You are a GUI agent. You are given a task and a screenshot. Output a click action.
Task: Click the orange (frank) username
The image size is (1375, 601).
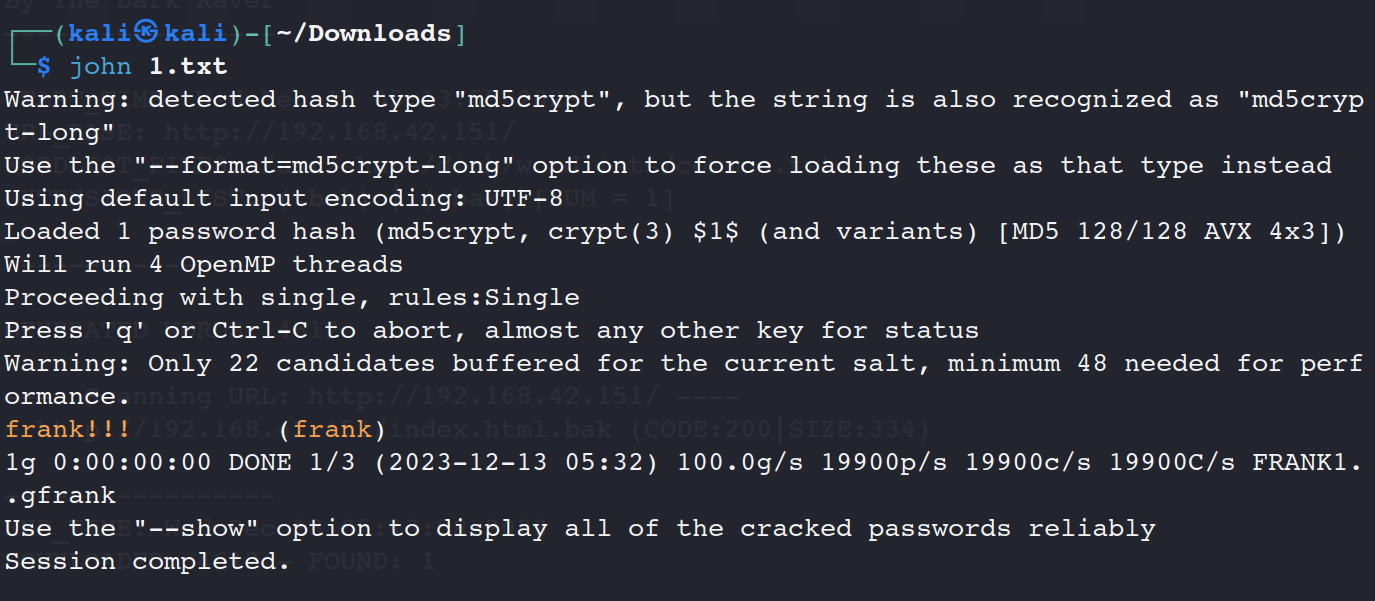click(332, 430)
